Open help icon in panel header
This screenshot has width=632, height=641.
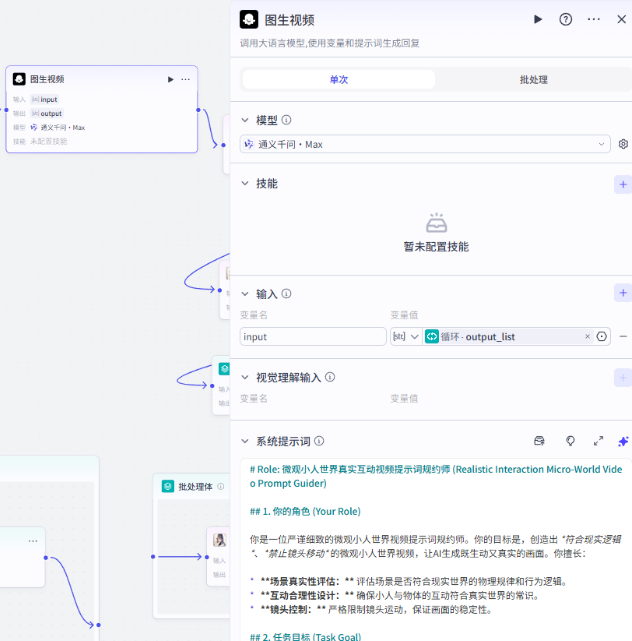[566, 19]
